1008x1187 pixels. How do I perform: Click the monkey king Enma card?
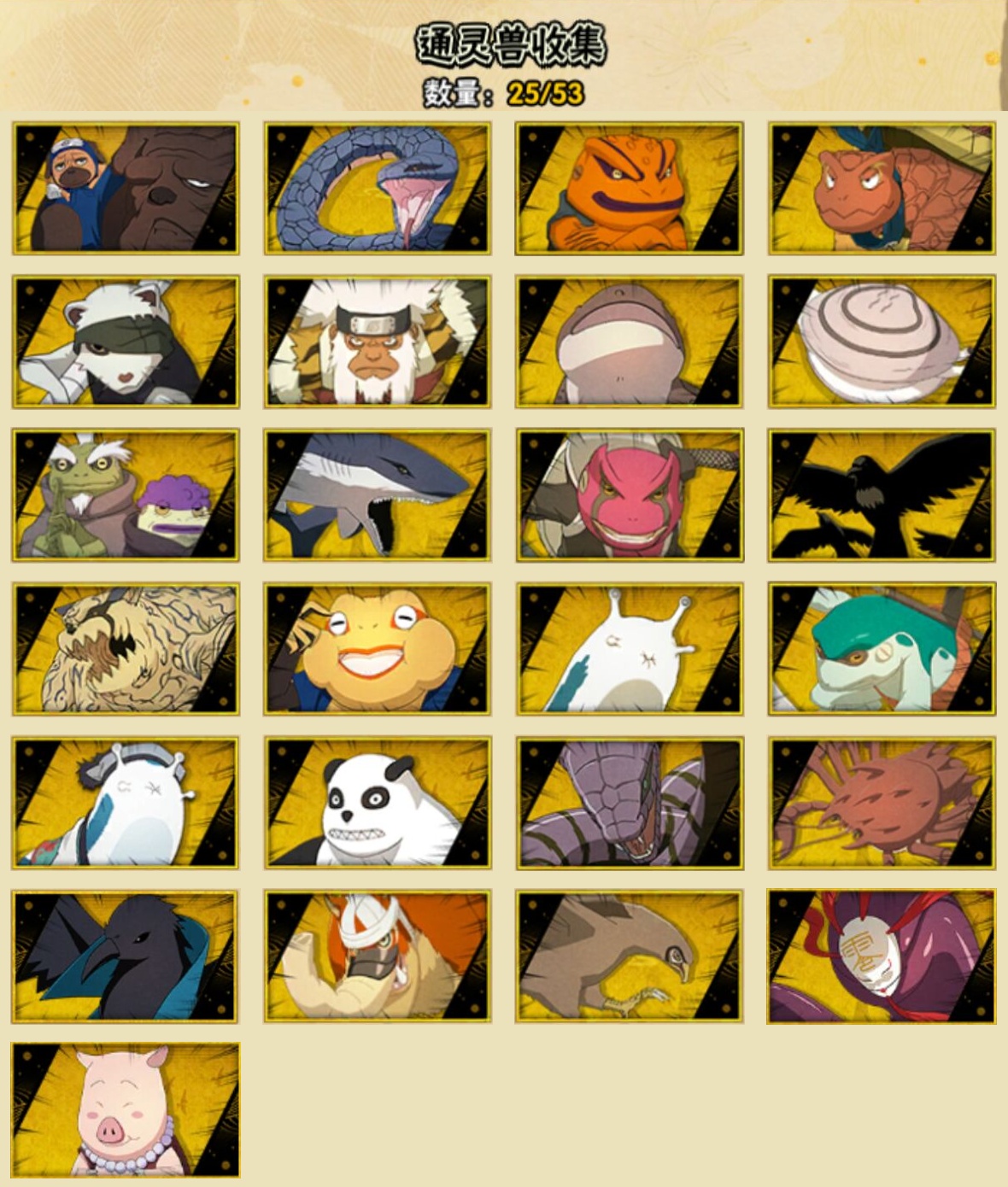click(378, 342)
